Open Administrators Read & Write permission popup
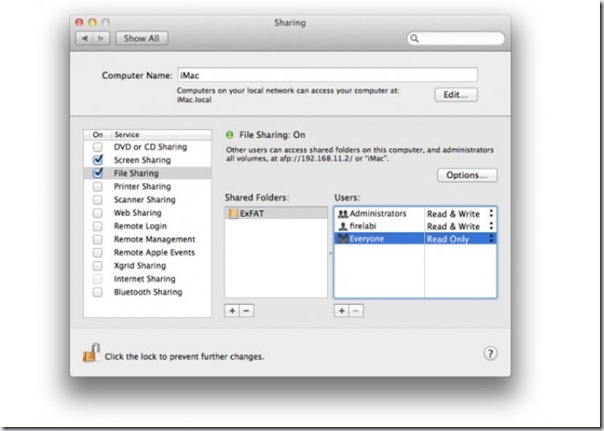The height and width of the screenshot is (431, 604). click(x=460, y=214)
